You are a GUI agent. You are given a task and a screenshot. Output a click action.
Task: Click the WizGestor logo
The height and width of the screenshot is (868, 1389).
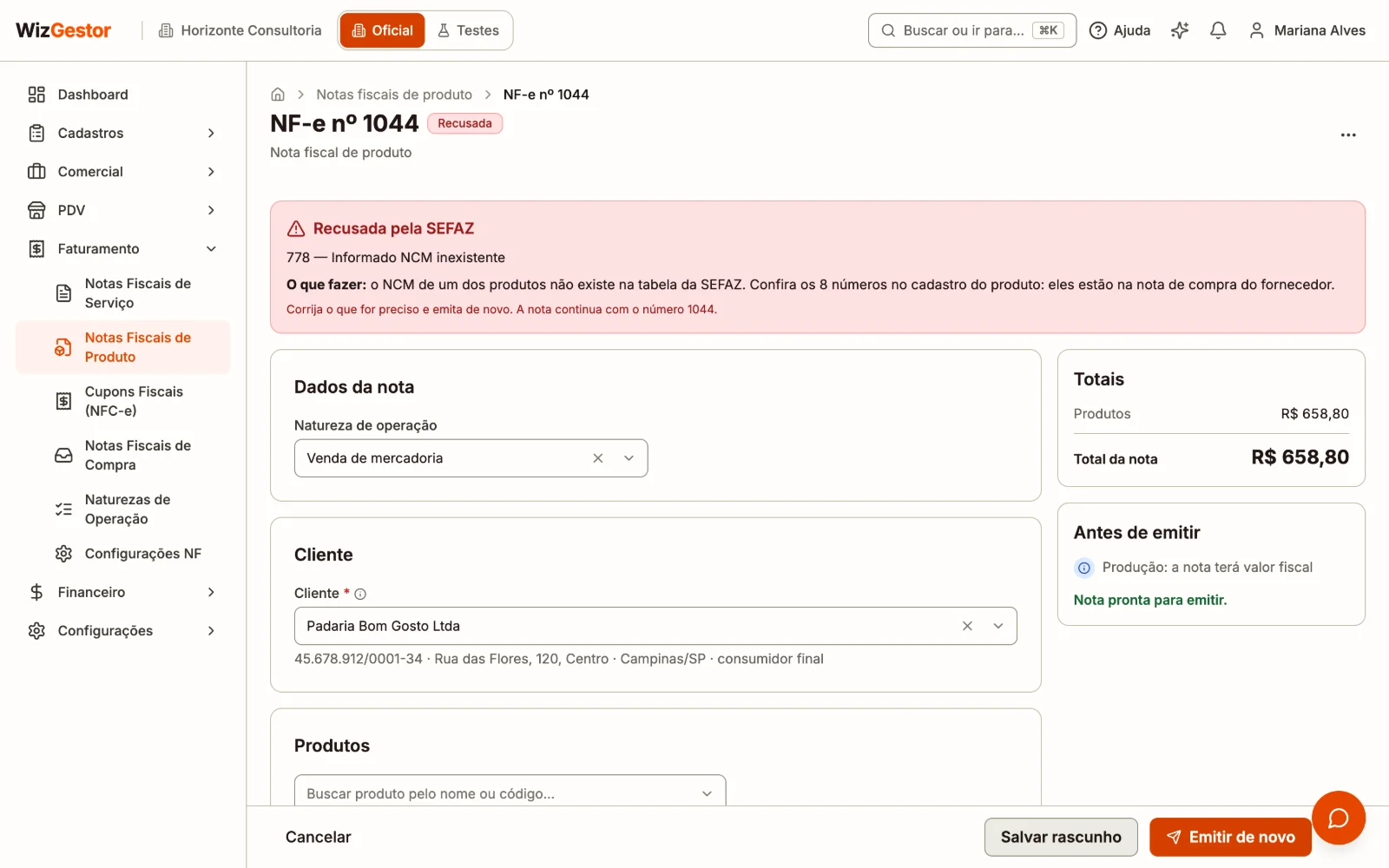pyautogui.click(x=63, y=30)
